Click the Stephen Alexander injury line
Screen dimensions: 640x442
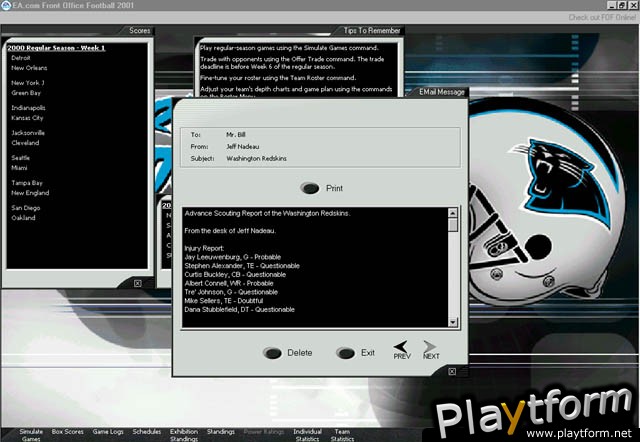(242, 266)
